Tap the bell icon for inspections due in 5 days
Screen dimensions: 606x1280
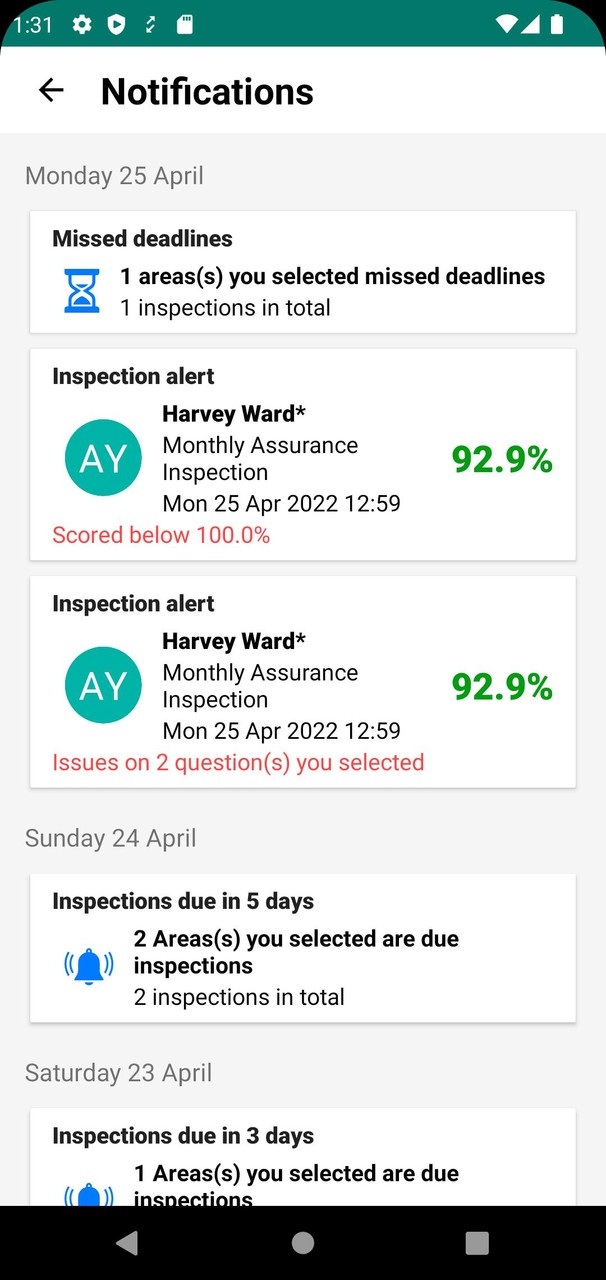coord(89,966)
